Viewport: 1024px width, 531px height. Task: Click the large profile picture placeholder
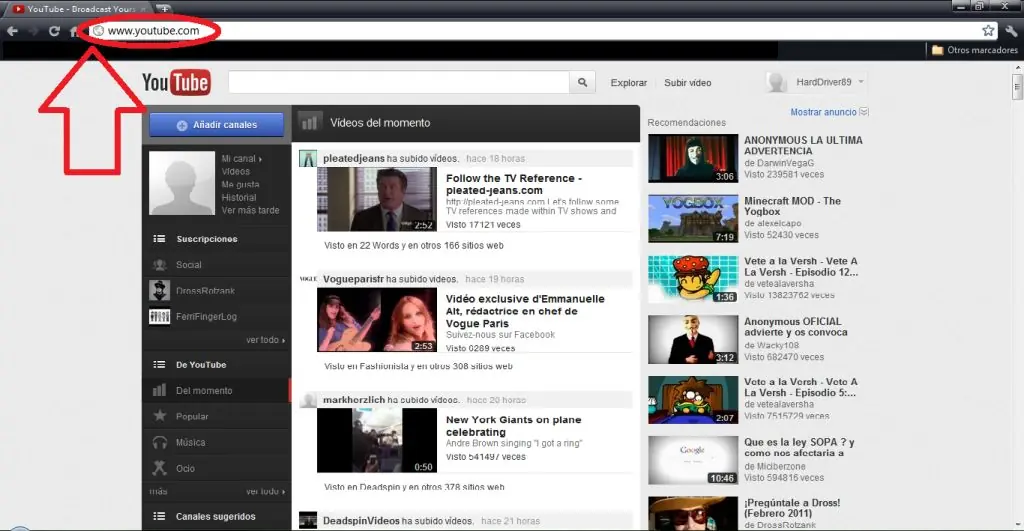tap(182, 184)
